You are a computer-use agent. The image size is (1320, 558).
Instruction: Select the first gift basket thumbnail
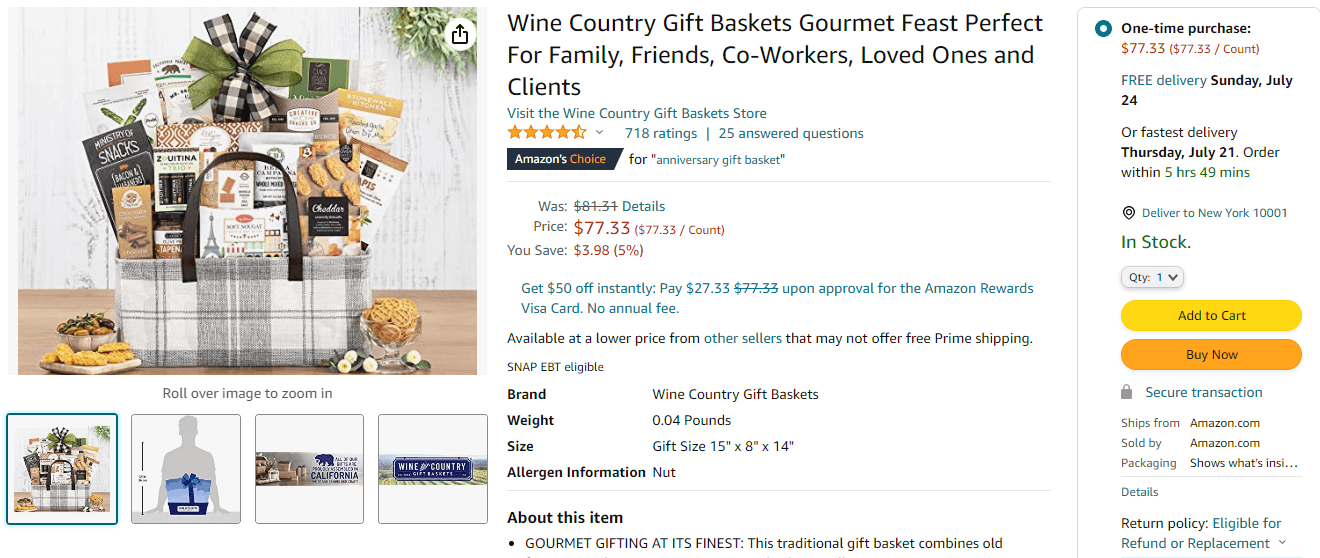pos(62,469)
